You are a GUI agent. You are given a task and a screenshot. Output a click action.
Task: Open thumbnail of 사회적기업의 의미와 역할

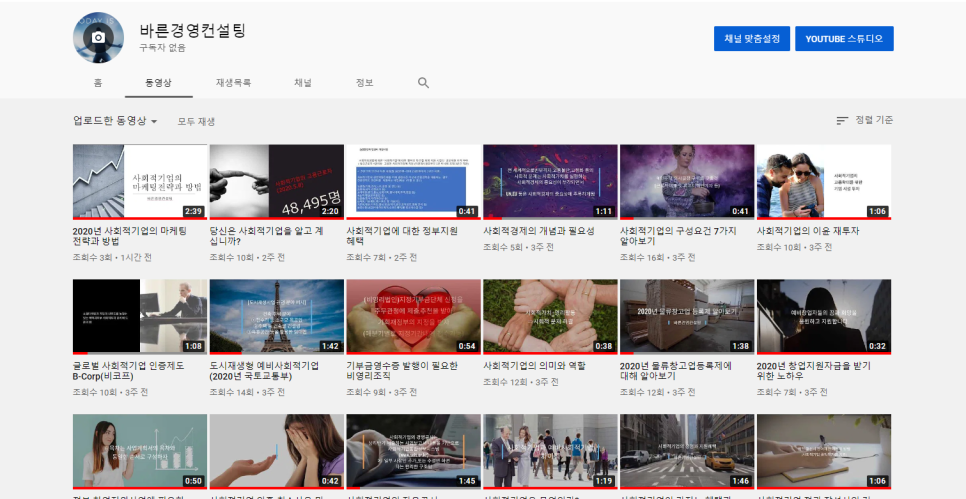[x=550, y=317]
